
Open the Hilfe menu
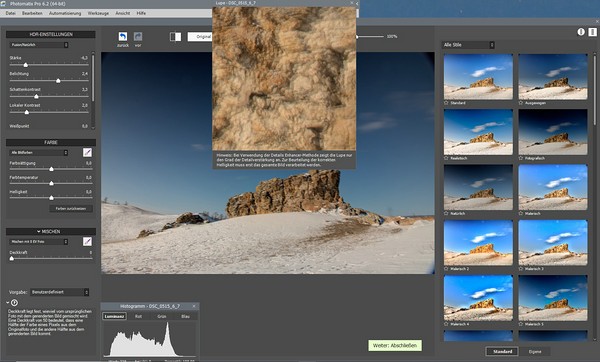141,13
